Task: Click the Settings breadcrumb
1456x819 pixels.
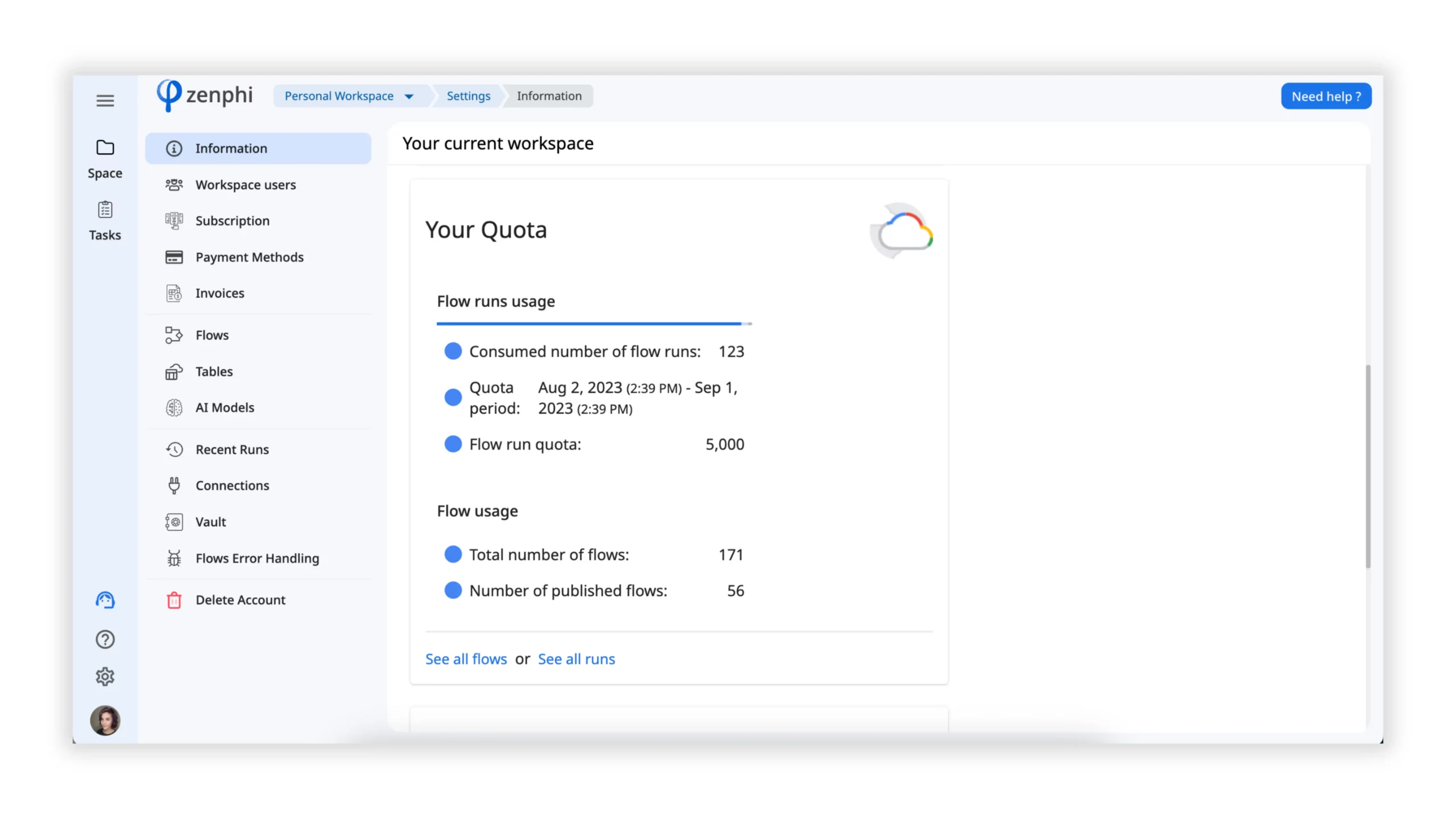Action: click(x=468, y=96)
